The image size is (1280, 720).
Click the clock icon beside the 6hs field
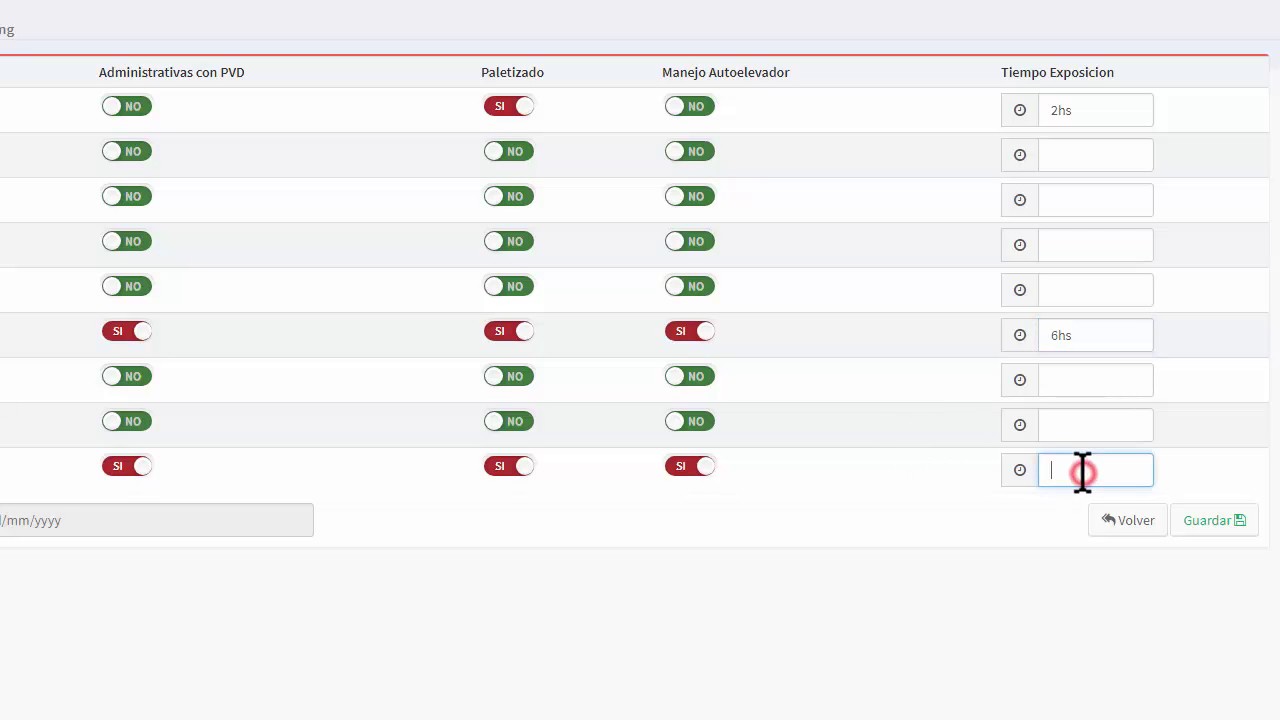[1020, 335]
